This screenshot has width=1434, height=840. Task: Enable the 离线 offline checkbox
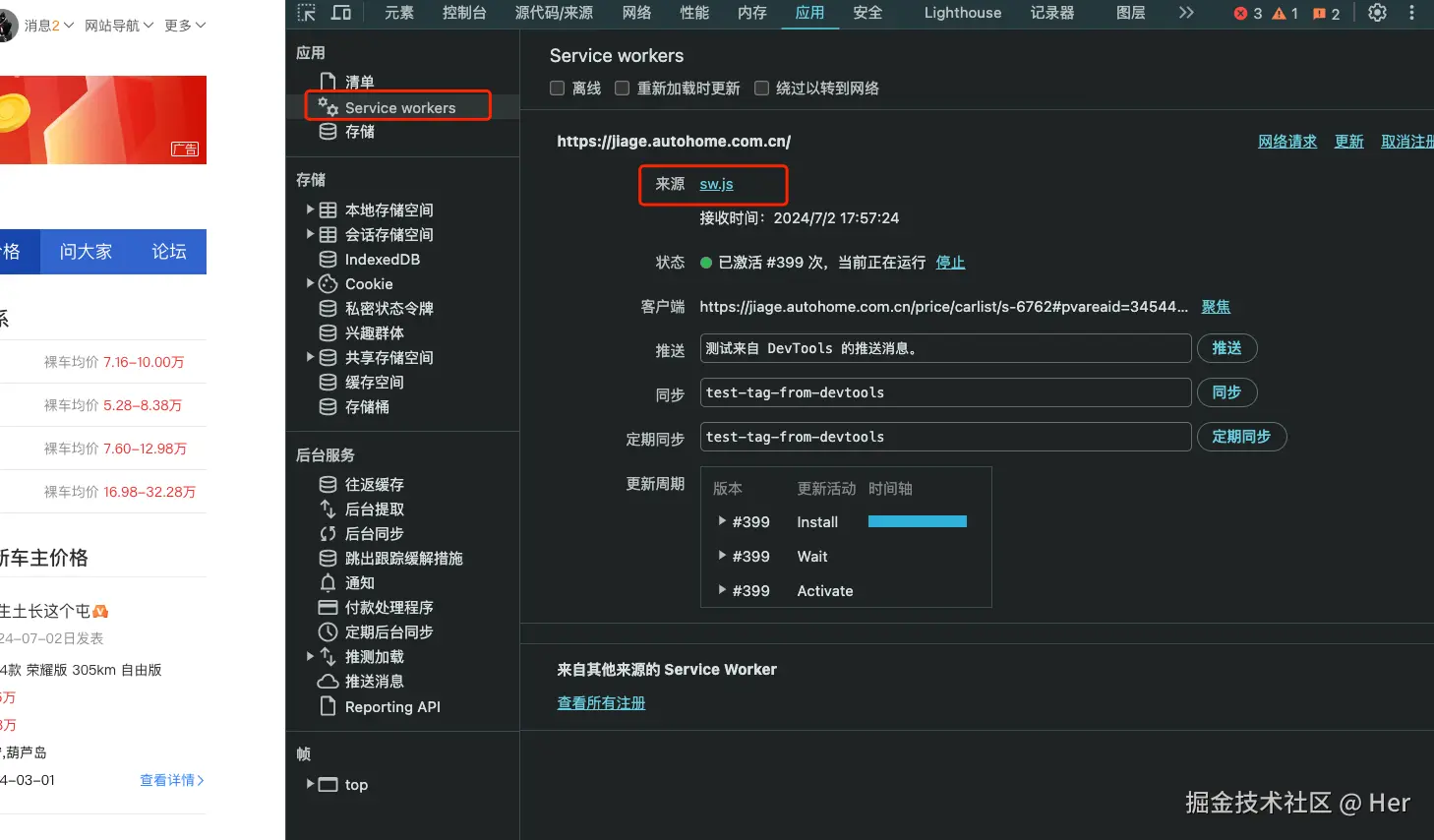[x=557, y=89]
